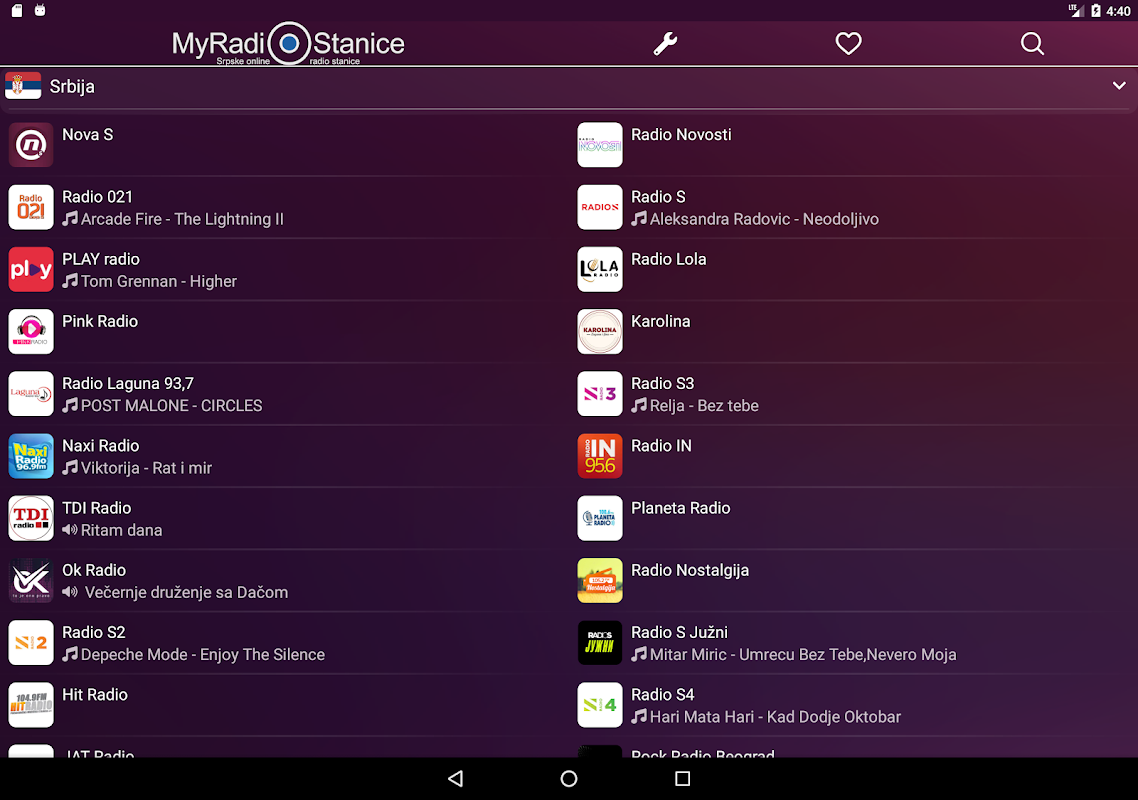The height and width of the screenshot is (800, 1138).
Task: Tap 'Tom Grennan - Higher' track text
Action: (x=159, y=282)
